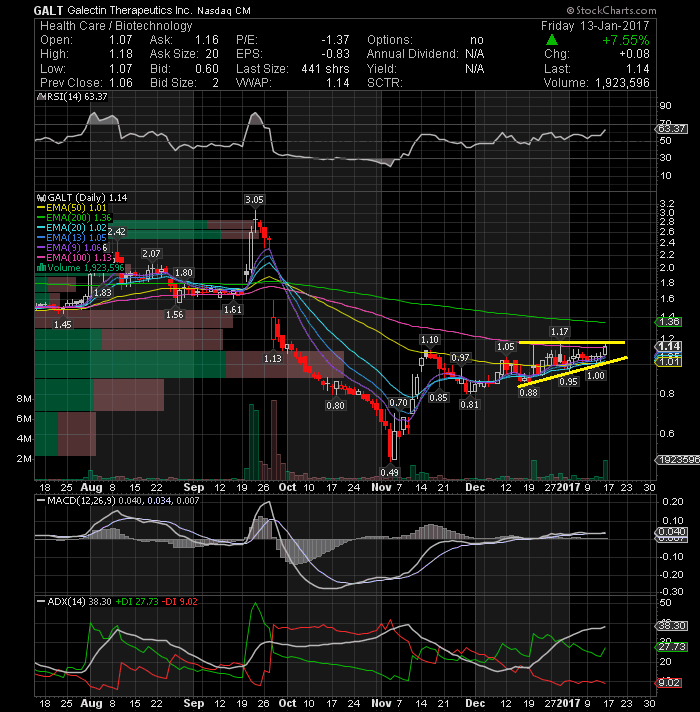700x712 pixels.
Task: Click the 3.05 peak price label
Action: (x=254, y=199)
